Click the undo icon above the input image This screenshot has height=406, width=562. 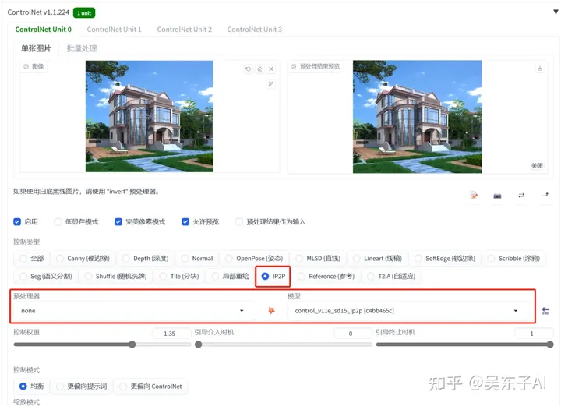pos(248,69)
